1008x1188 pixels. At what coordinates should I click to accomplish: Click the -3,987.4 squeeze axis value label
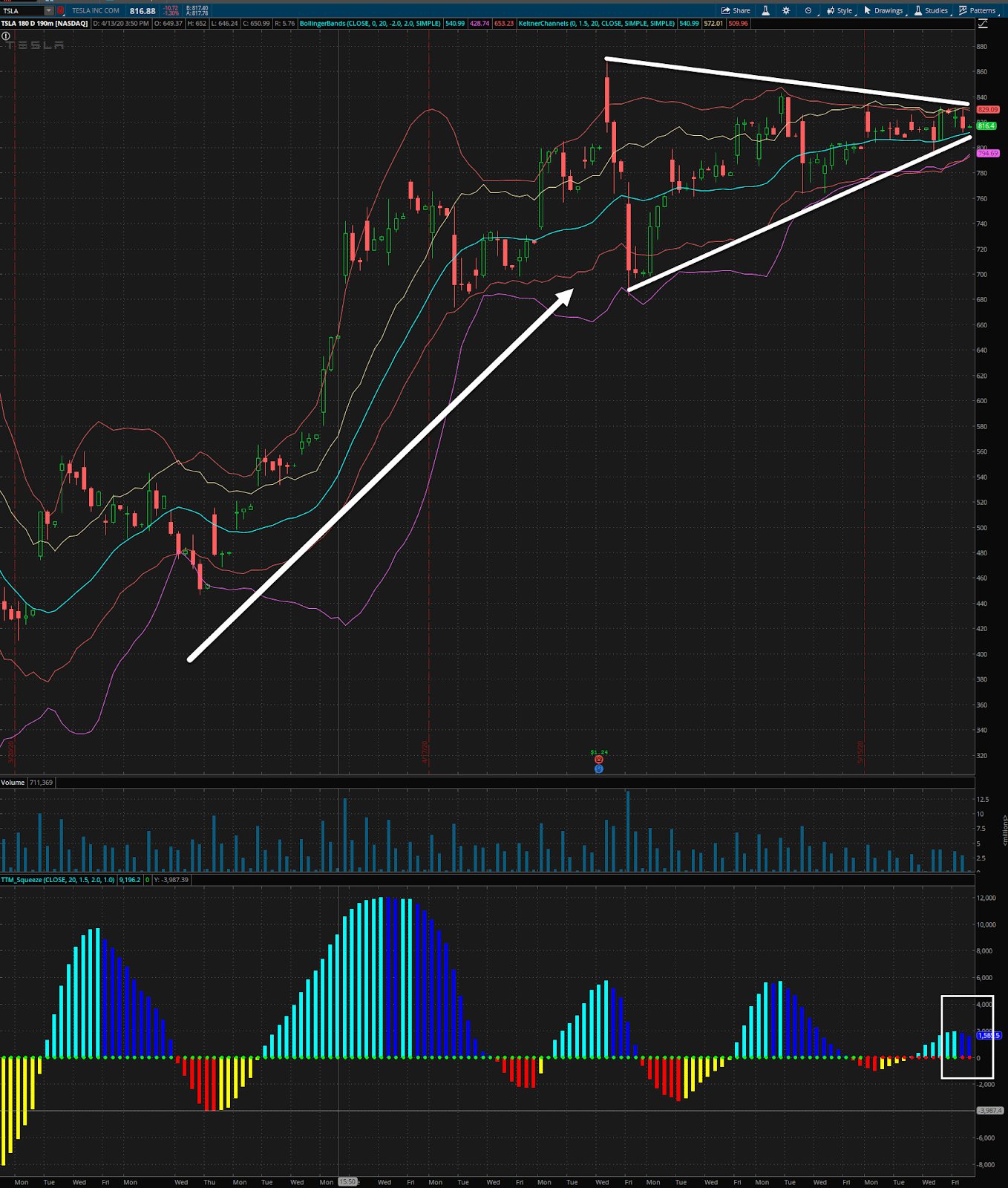[990, 1111]
